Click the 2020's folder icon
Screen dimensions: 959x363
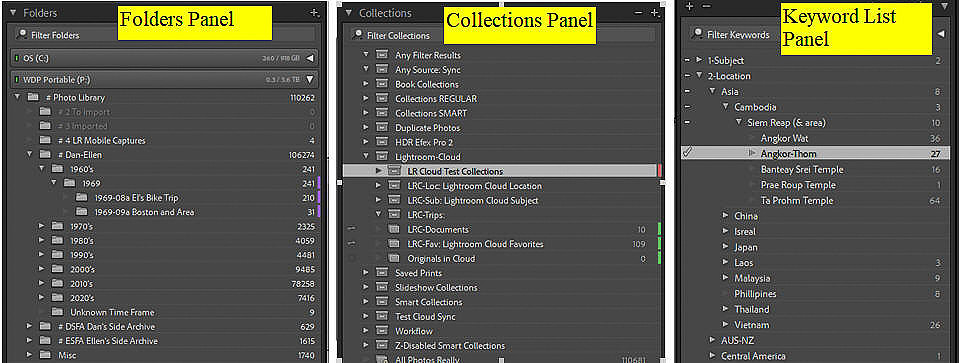pyautogui.click(x=57, y=298)
